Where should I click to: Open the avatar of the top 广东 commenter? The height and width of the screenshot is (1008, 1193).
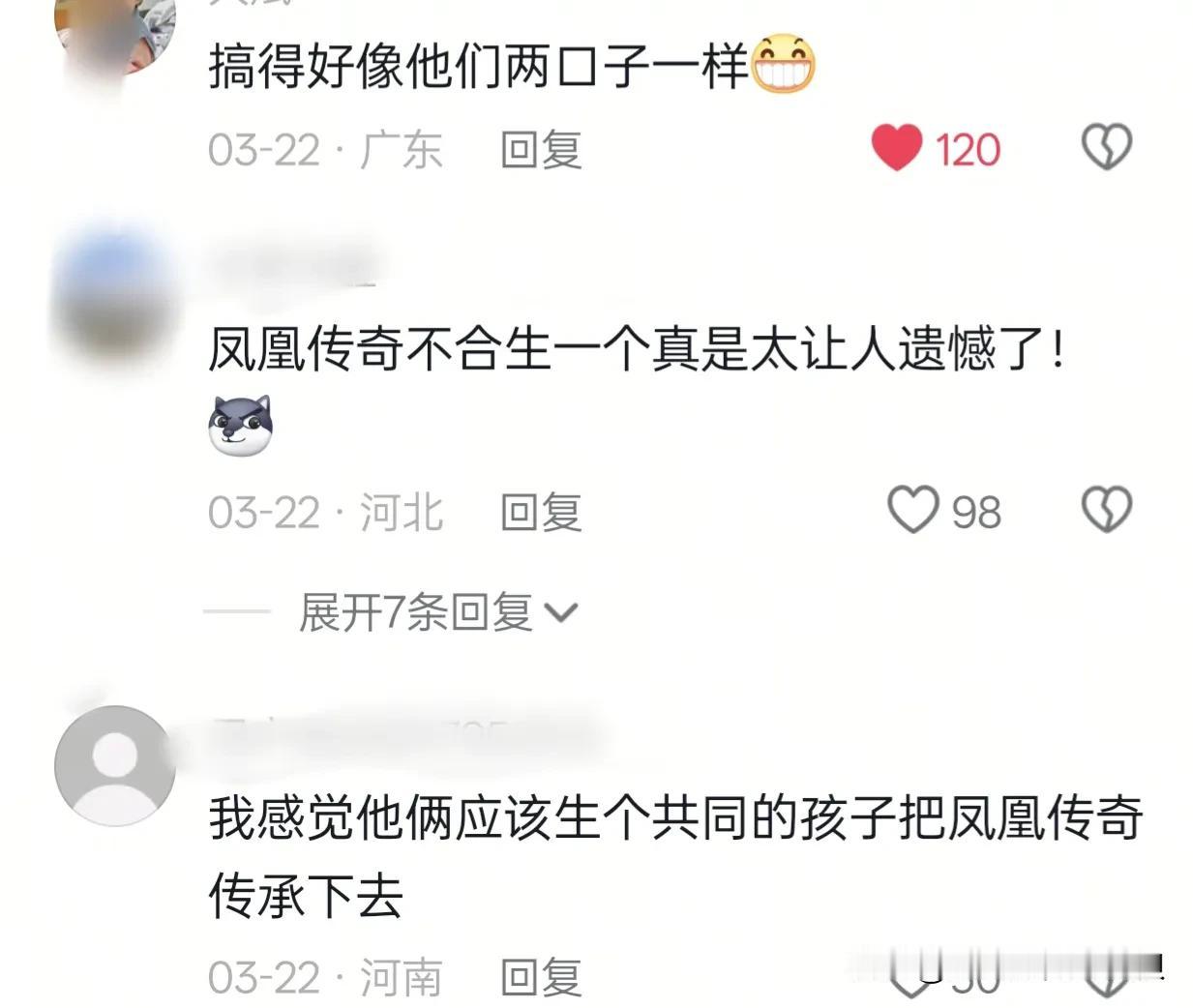[115, 35]
